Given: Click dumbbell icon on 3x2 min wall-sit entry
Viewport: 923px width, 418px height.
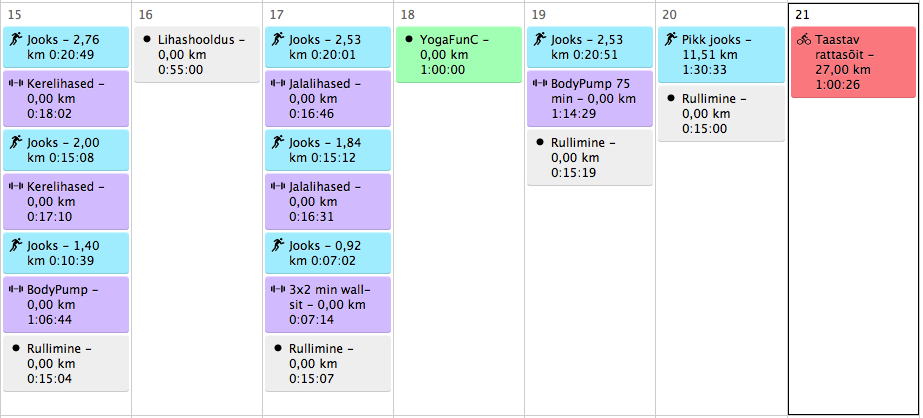Looking at the screenshot, I should (x=278, y=289).
